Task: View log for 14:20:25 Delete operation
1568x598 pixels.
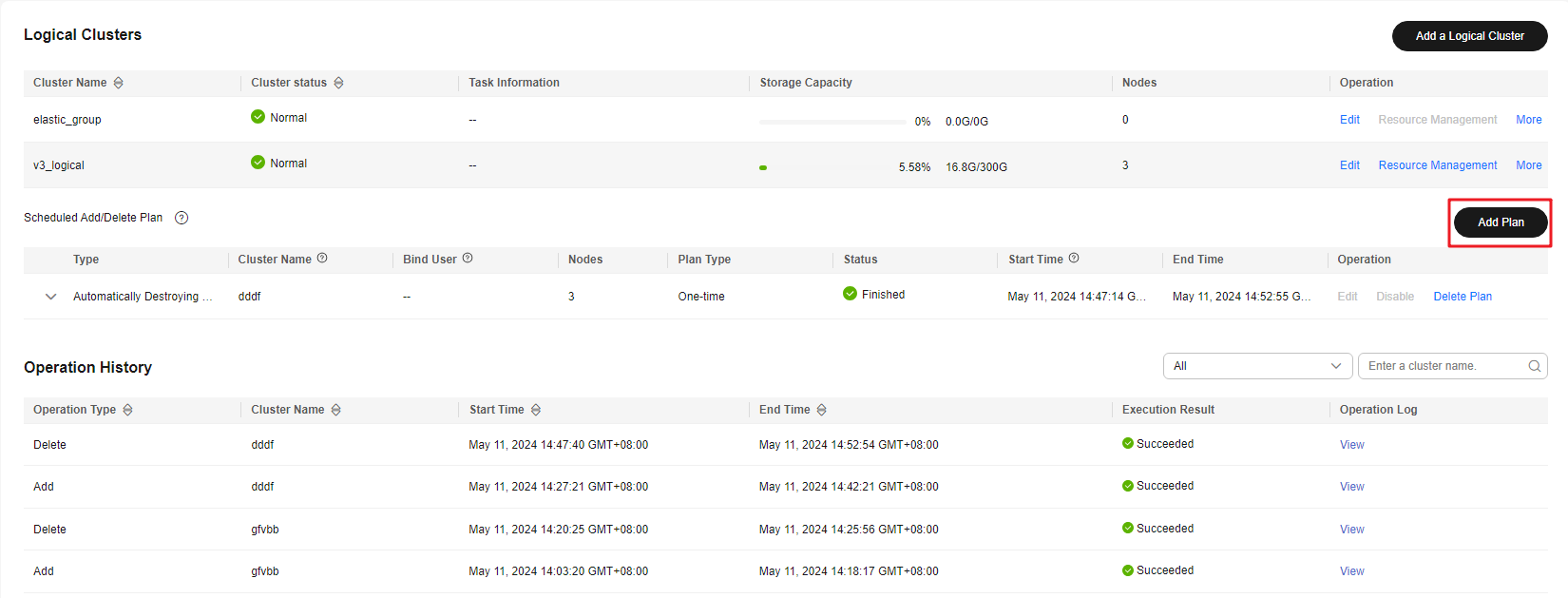Action: coord(1351,530)
